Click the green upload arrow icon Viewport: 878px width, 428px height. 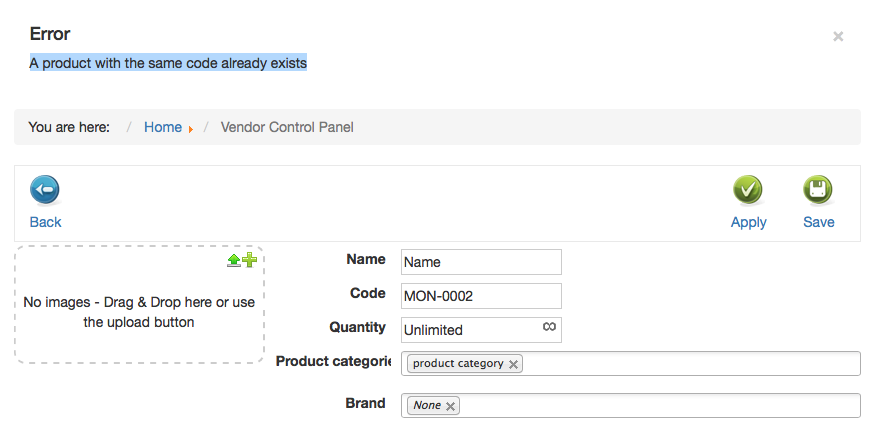pos(233,260)
